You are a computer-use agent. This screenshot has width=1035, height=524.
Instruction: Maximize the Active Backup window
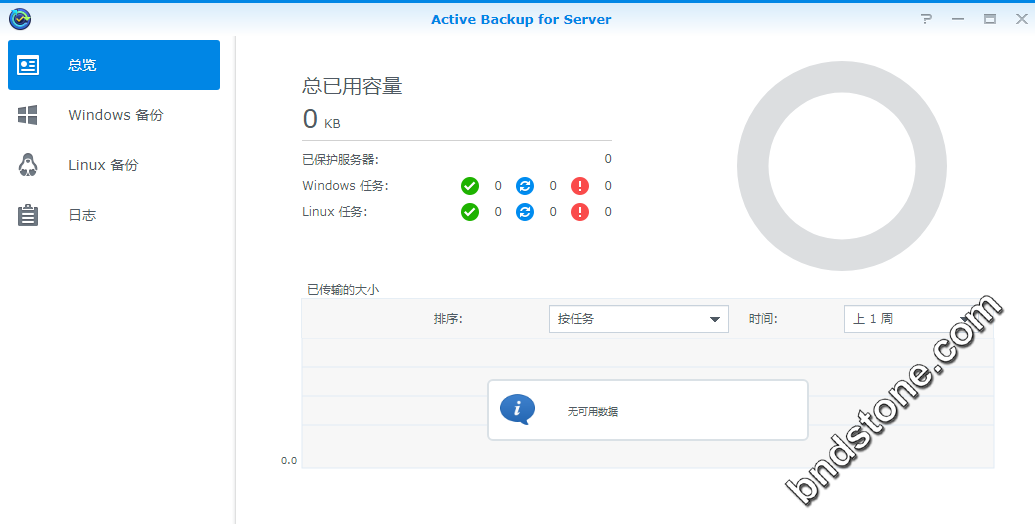click(990, 19)
